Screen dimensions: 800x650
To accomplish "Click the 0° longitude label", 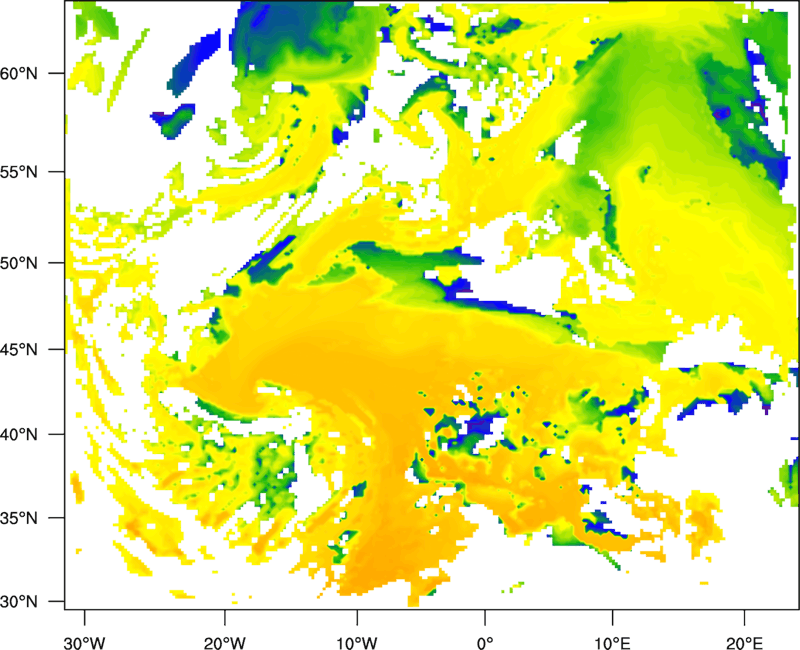I will pyautogui.click(x=485, y=643).
